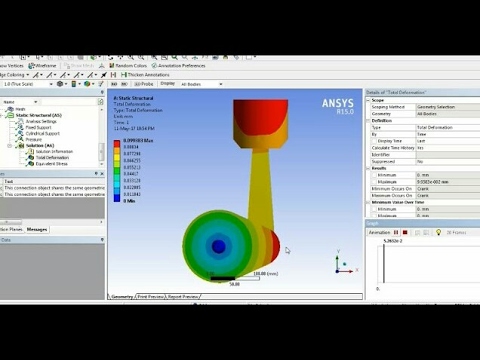This screenshot has height=360, width=480.
Task: Pin the Messages panel
Action: click(x=96, y=174)
